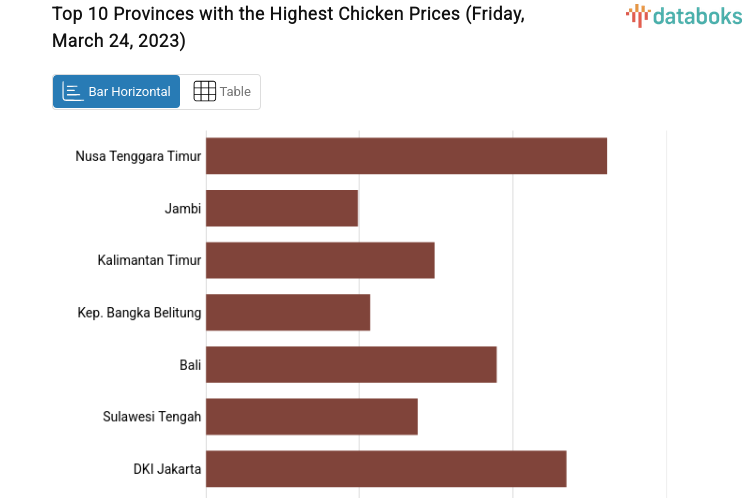The width and height of the screenshot is (753, 498).
Task: Switch to the Table view
Action: point(221,92)
